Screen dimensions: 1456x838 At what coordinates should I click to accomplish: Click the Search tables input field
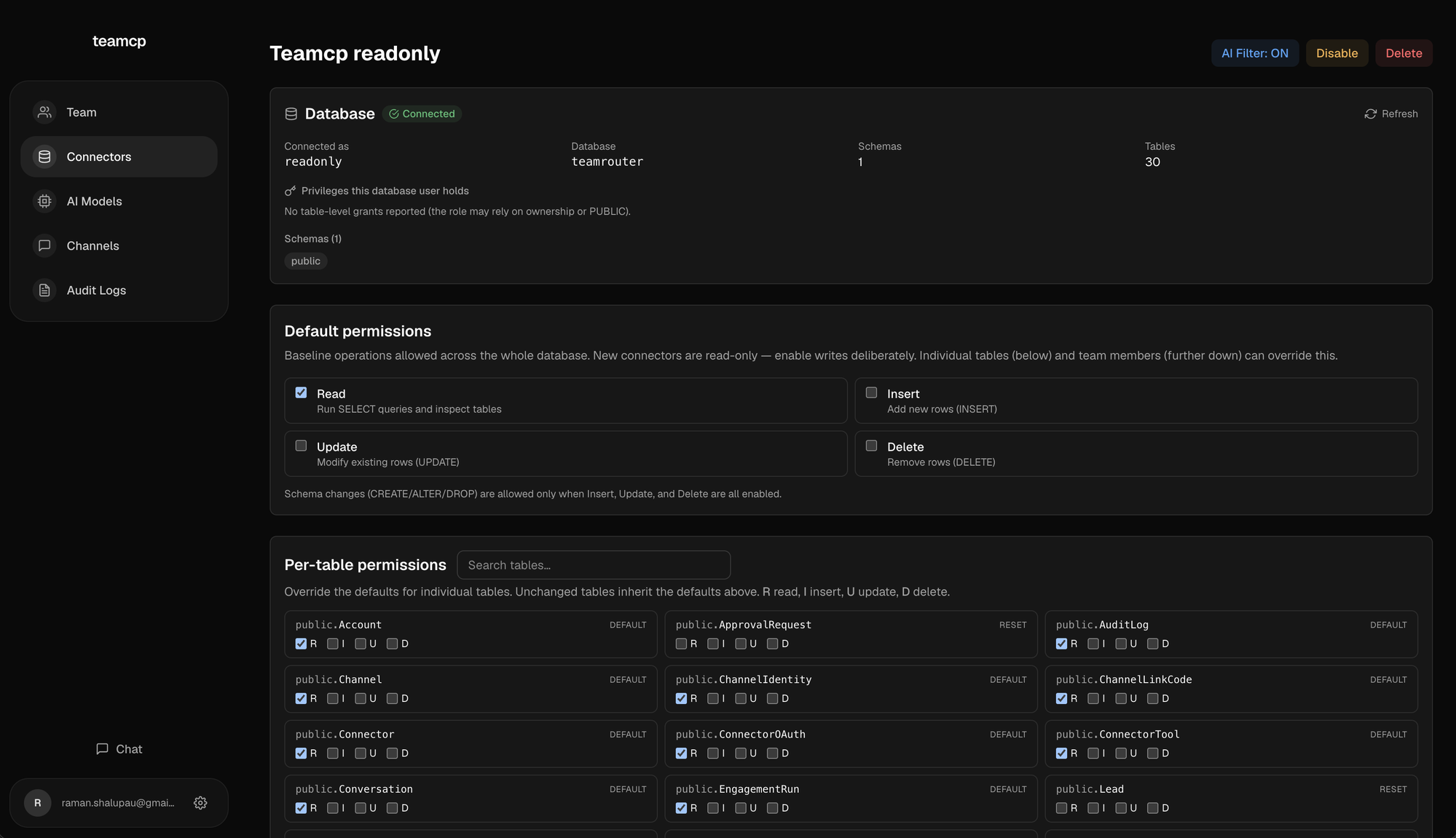click(594, 565)
